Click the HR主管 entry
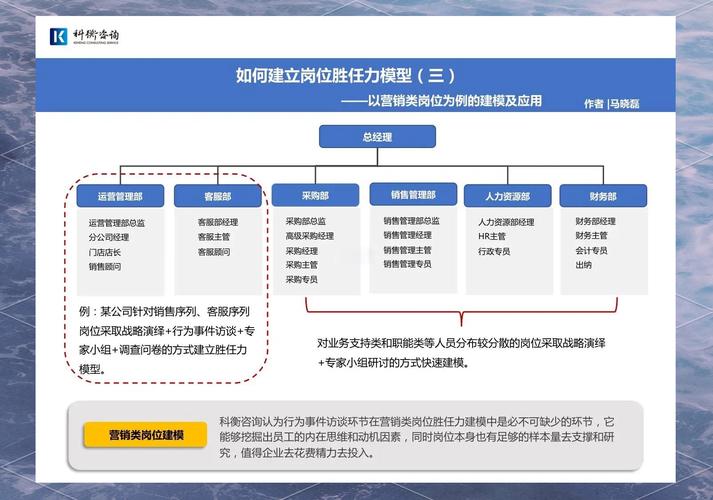This screenshot has height=500, width=713. [x=492, y=236]
